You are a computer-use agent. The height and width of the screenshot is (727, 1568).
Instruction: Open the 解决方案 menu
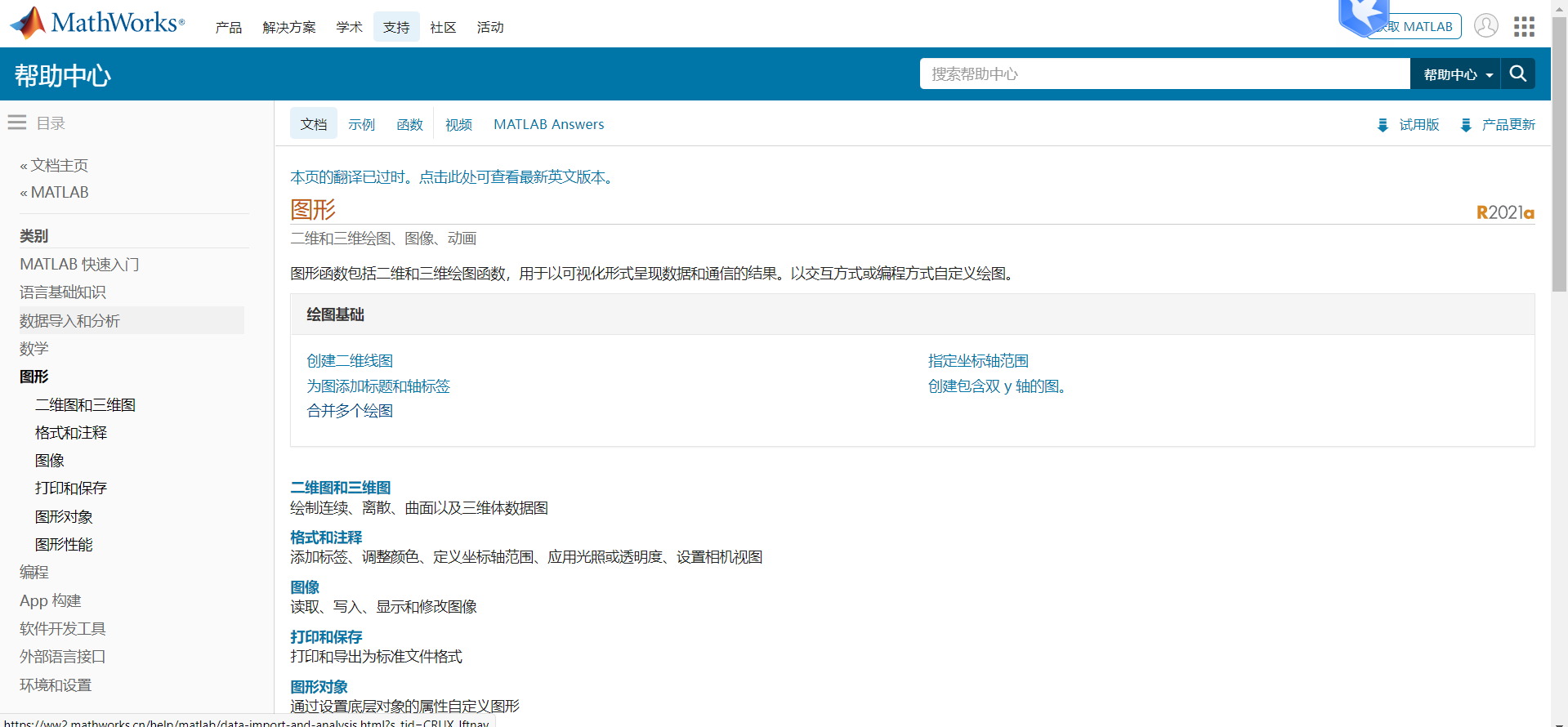click(289, 27)
